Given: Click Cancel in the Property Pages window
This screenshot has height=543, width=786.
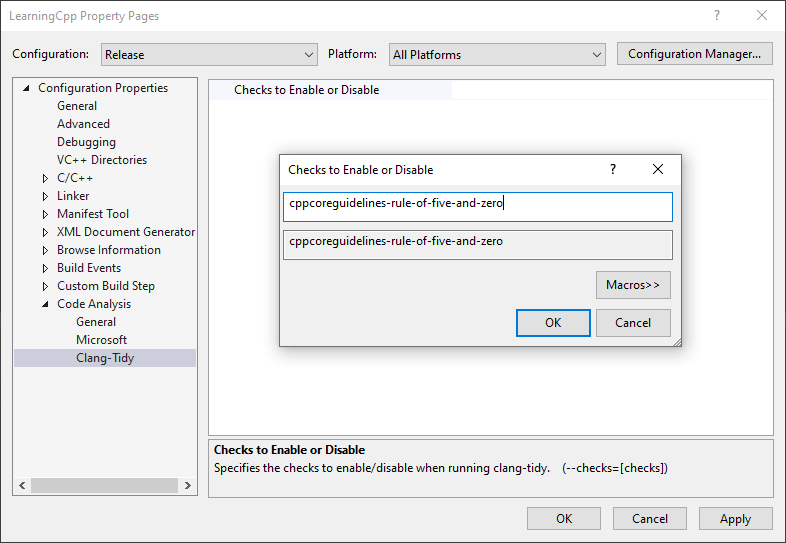Looking at the screenshot, I should [650, 518].
